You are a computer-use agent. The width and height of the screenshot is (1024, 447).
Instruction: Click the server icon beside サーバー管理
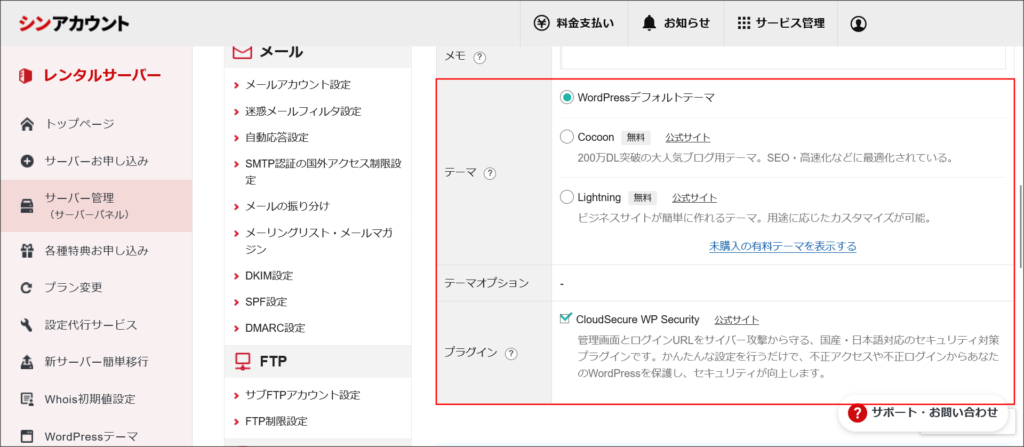point(27,206)
